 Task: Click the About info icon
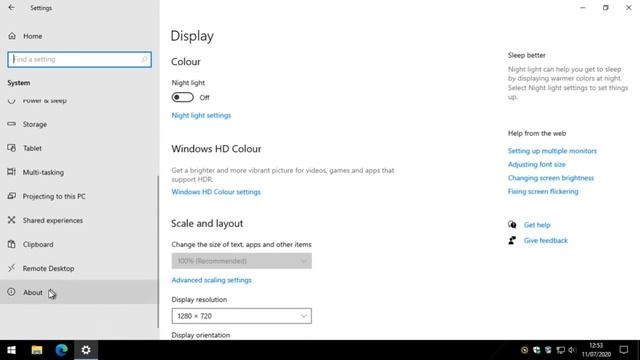(11, 292)
